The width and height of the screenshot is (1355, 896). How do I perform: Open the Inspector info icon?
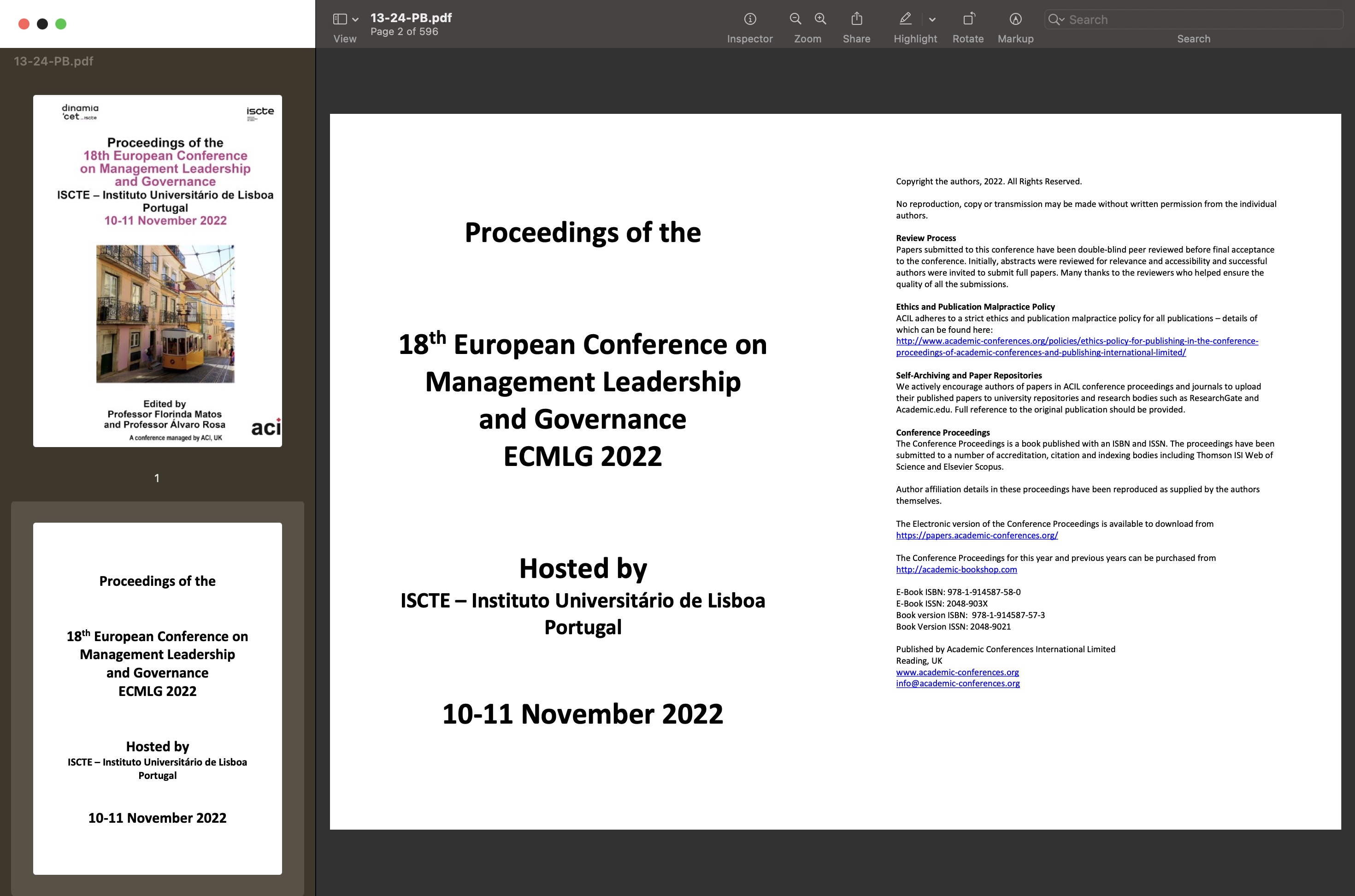pos(749,19)
